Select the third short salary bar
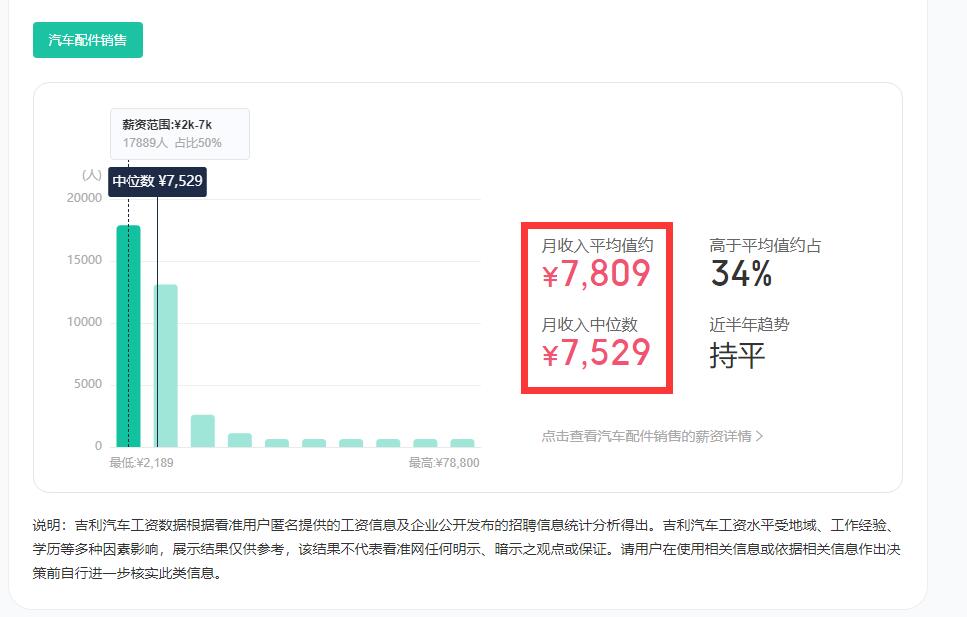967x617 pixels. [202, 431]
